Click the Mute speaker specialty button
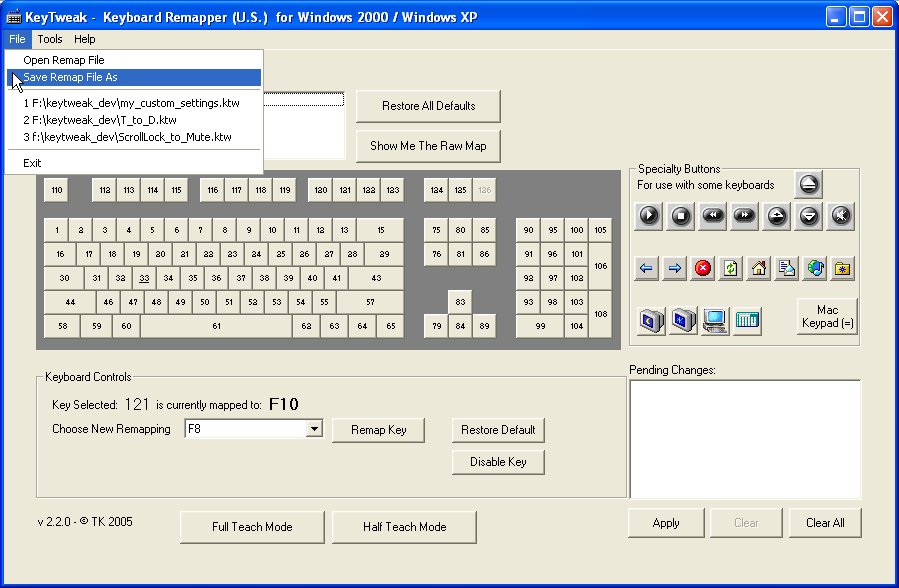Viewport: 899px width, 588px height. [841, 216]
